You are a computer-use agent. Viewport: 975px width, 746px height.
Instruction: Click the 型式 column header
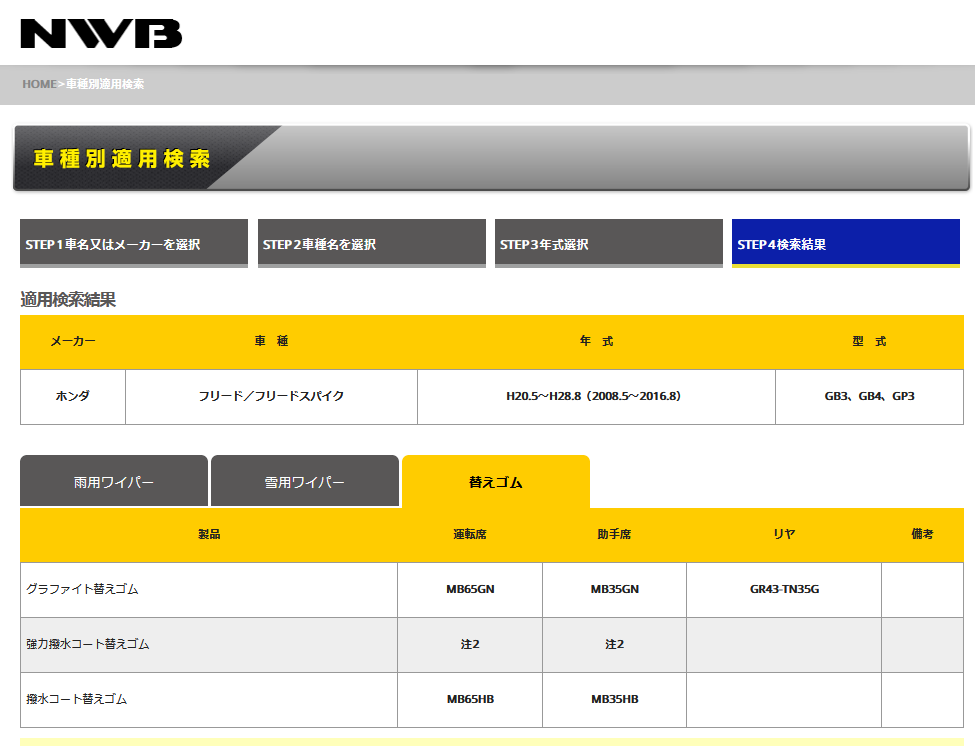(x=869, y=341)
